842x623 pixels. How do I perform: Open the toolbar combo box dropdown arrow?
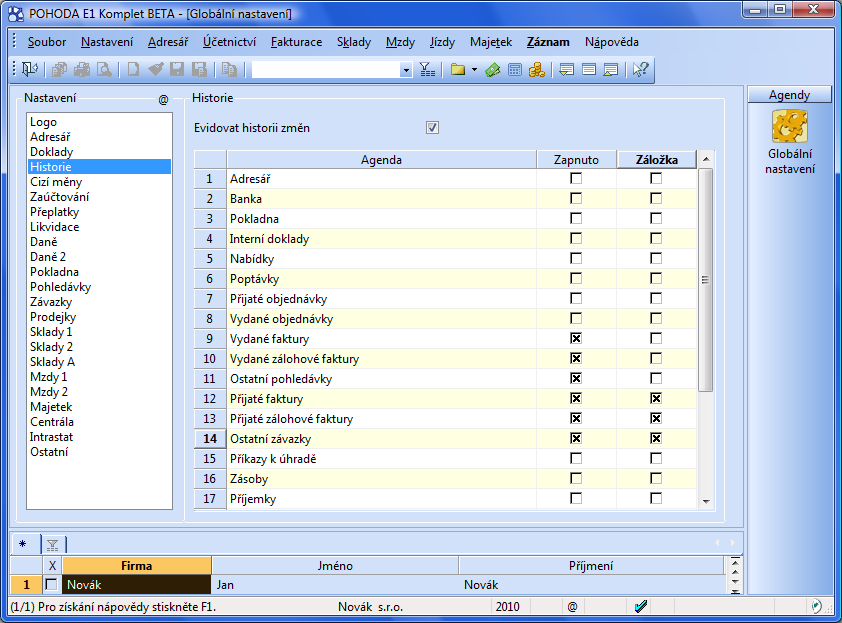[407, 70]
